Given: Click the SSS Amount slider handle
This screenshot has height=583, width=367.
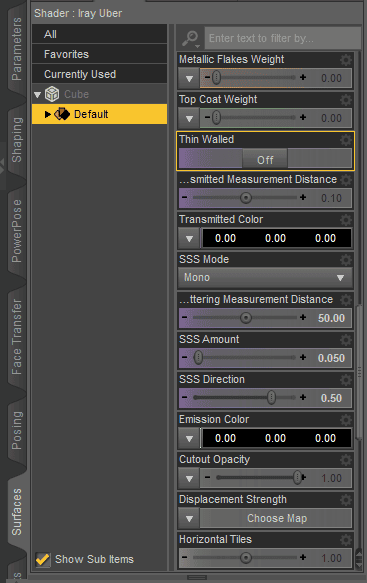Looking at the screenshot, I should tap(199, 357).
